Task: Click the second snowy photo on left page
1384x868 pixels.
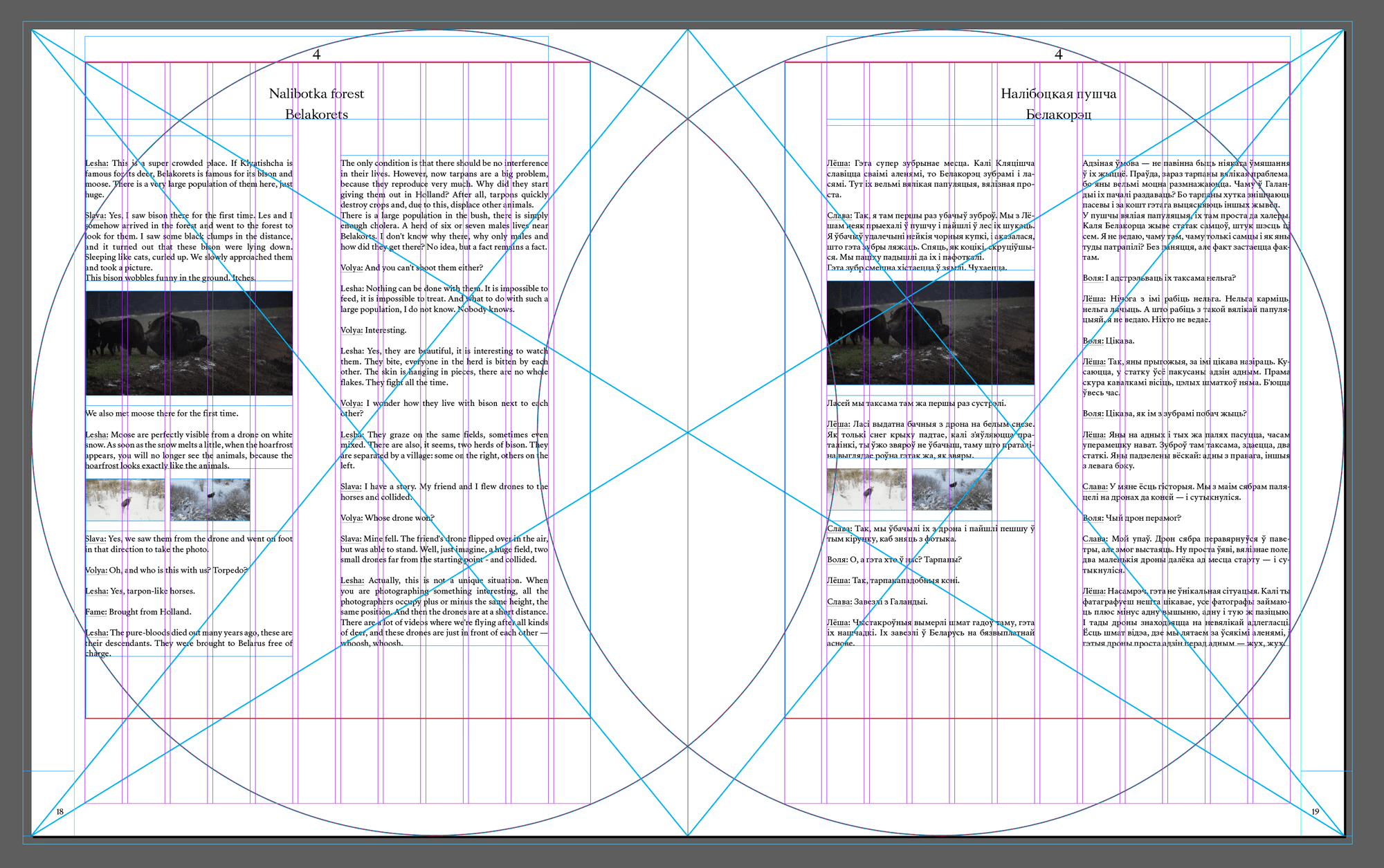Action: pos(210,499)
